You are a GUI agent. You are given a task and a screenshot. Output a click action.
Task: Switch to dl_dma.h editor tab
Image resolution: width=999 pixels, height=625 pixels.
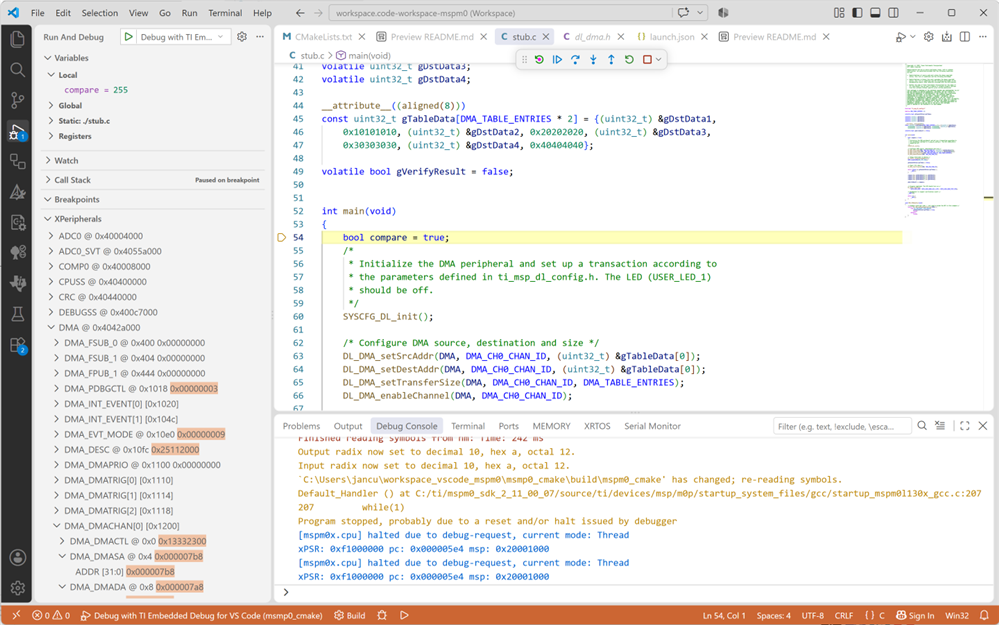pyautogui.click(x=592, y=37)
